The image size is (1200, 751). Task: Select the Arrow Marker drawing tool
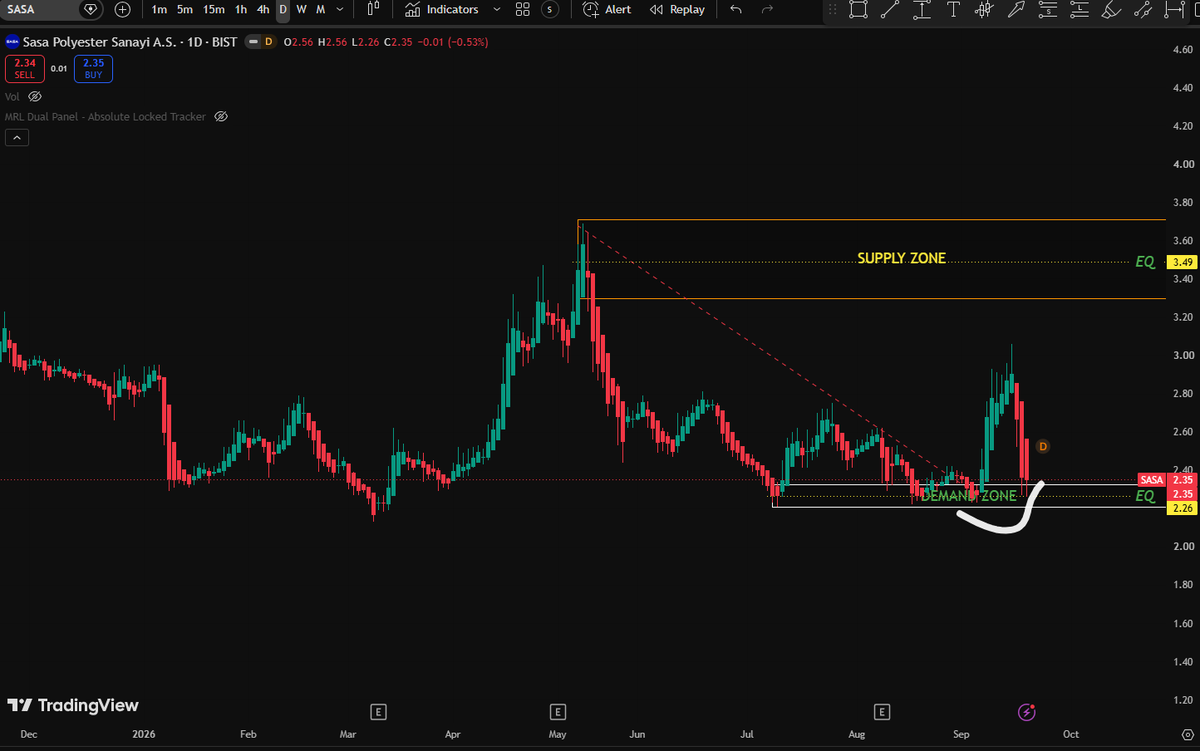pos(1017,10)
